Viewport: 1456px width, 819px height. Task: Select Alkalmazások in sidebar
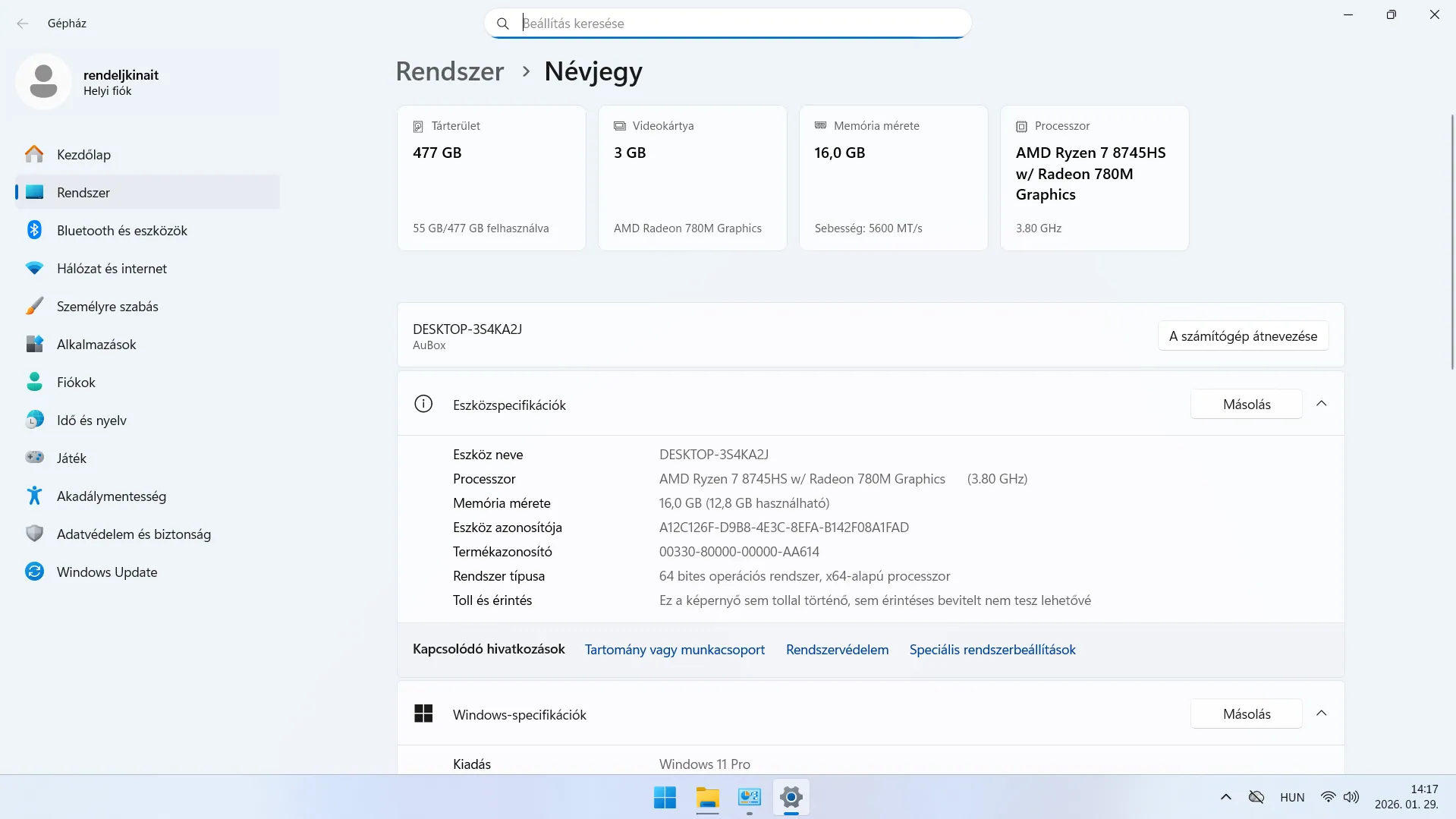(x=147, y=344)
